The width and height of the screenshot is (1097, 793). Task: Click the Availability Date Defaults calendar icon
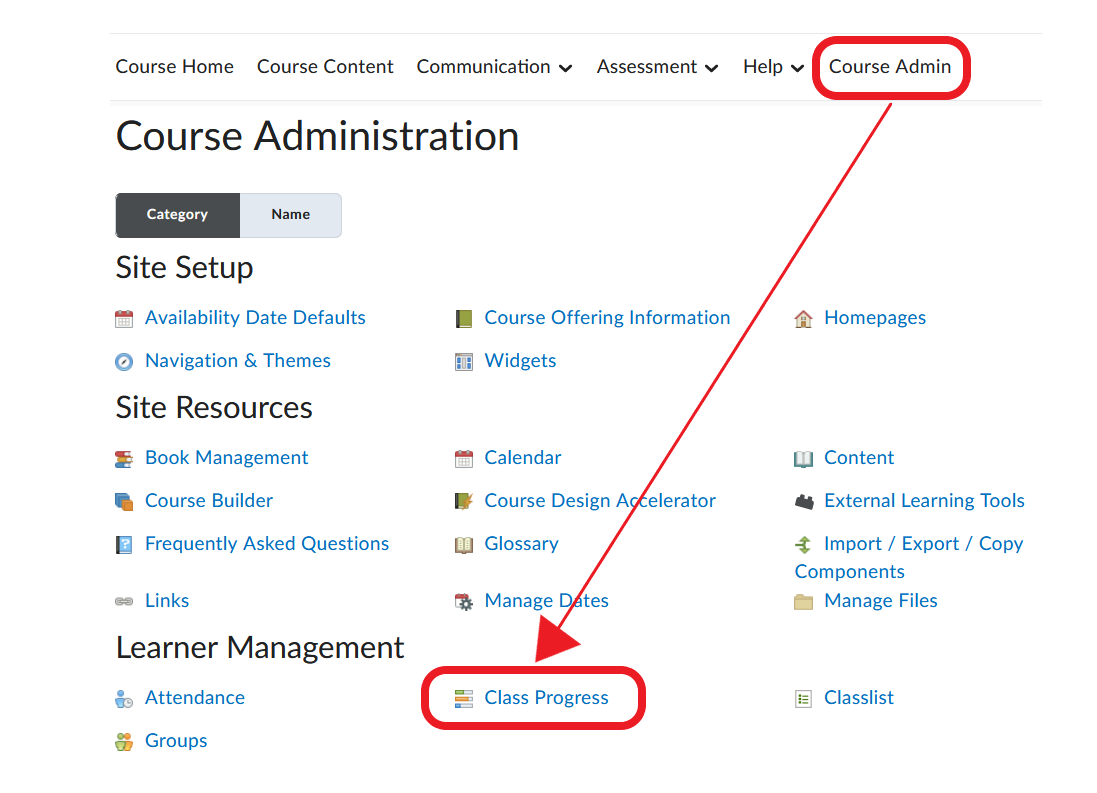(x=124, y=317)
